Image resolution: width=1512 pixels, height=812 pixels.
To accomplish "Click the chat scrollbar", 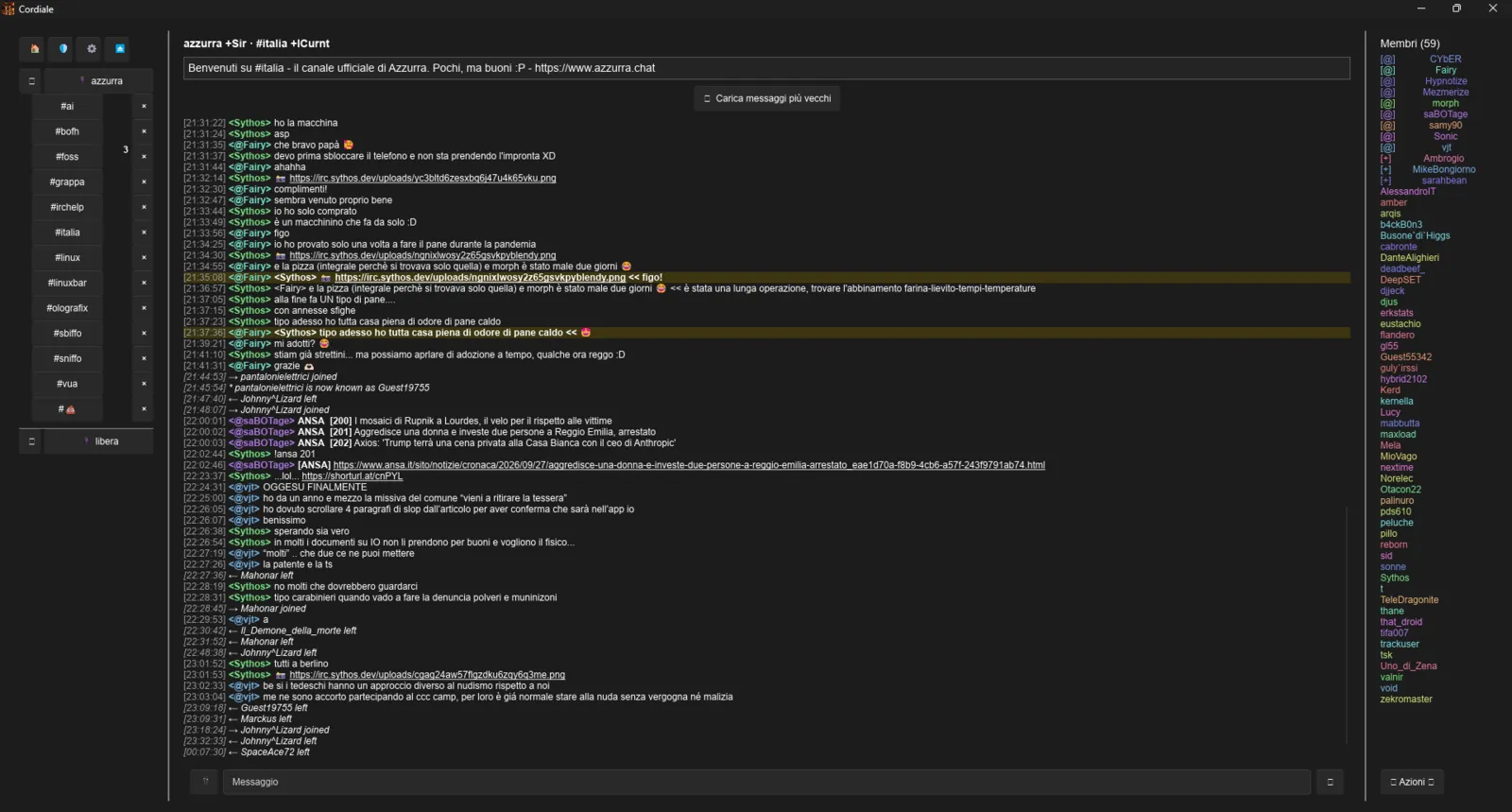I will (x=1349, y=624).
